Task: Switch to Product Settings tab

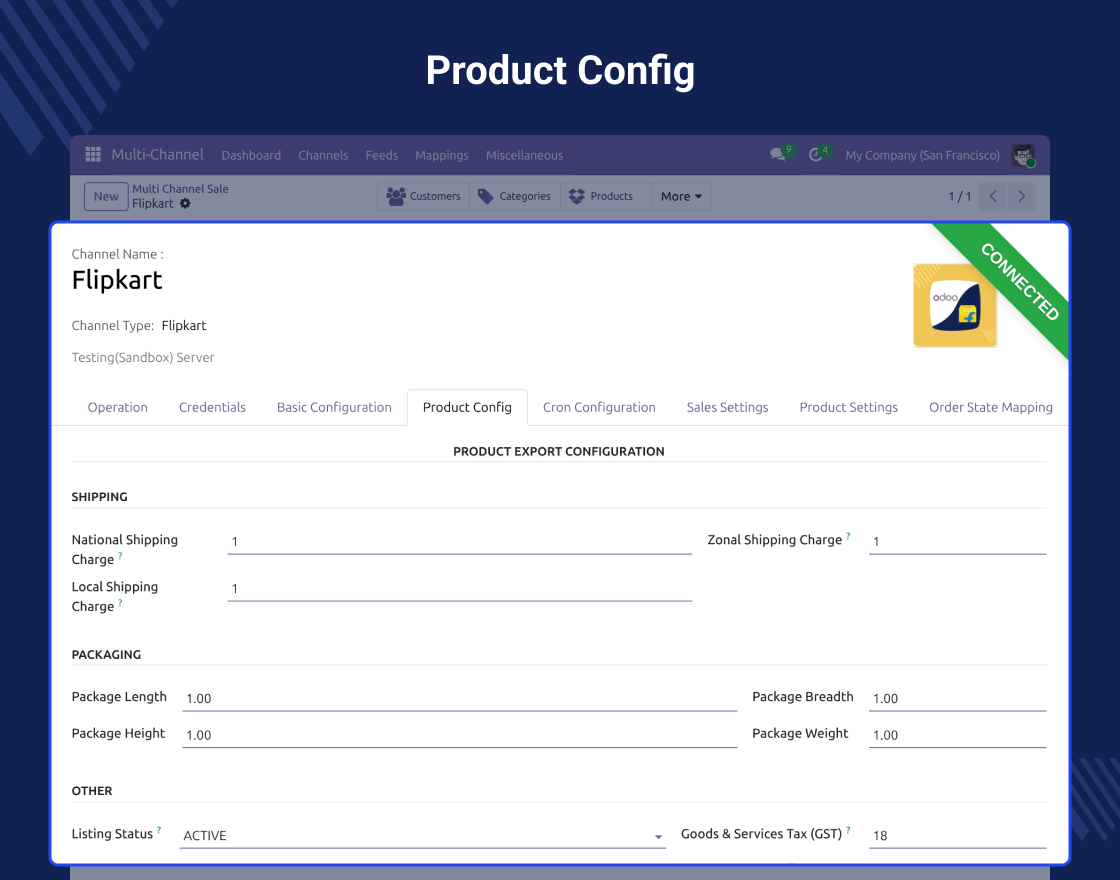Action: [x=849, y=407]
